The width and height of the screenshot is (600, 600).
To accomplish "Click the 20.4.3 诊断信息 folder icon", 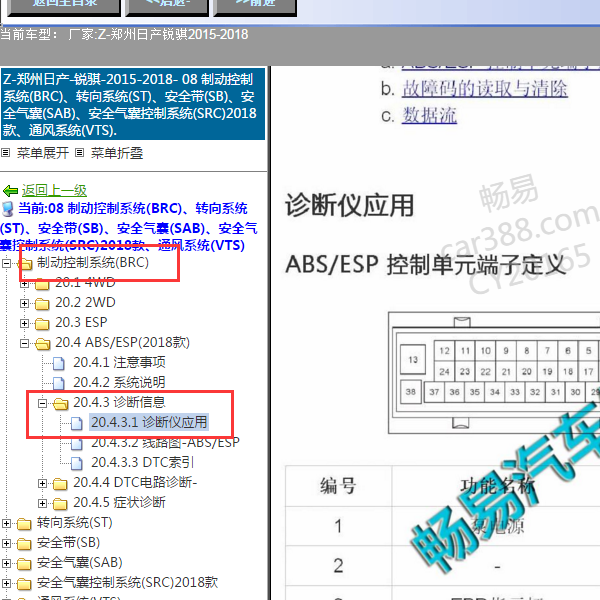I will (60, 403).
